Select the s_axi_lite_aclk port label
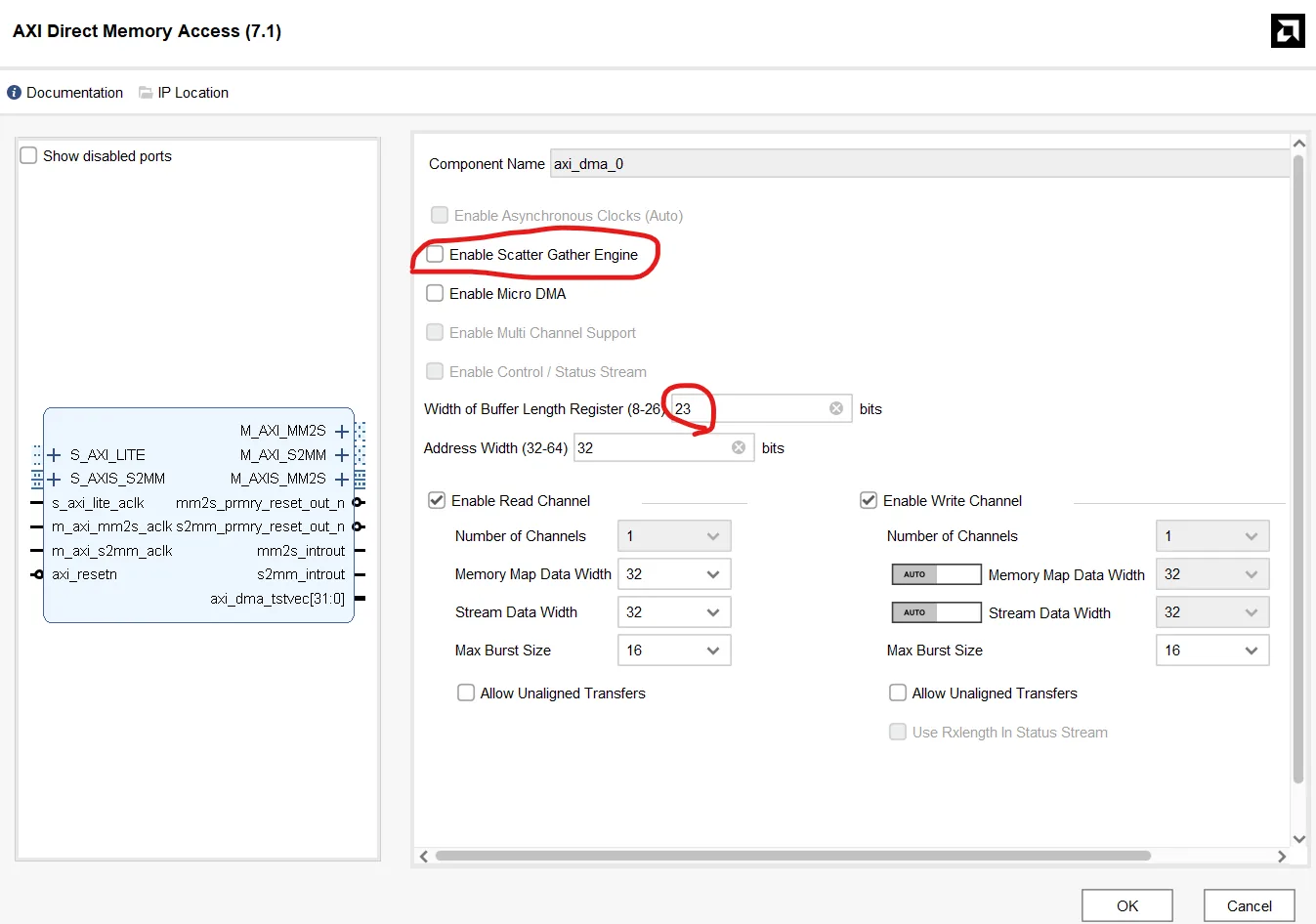Image resolution: width=1316 pixels, height=924 pixels. point(98,503)
